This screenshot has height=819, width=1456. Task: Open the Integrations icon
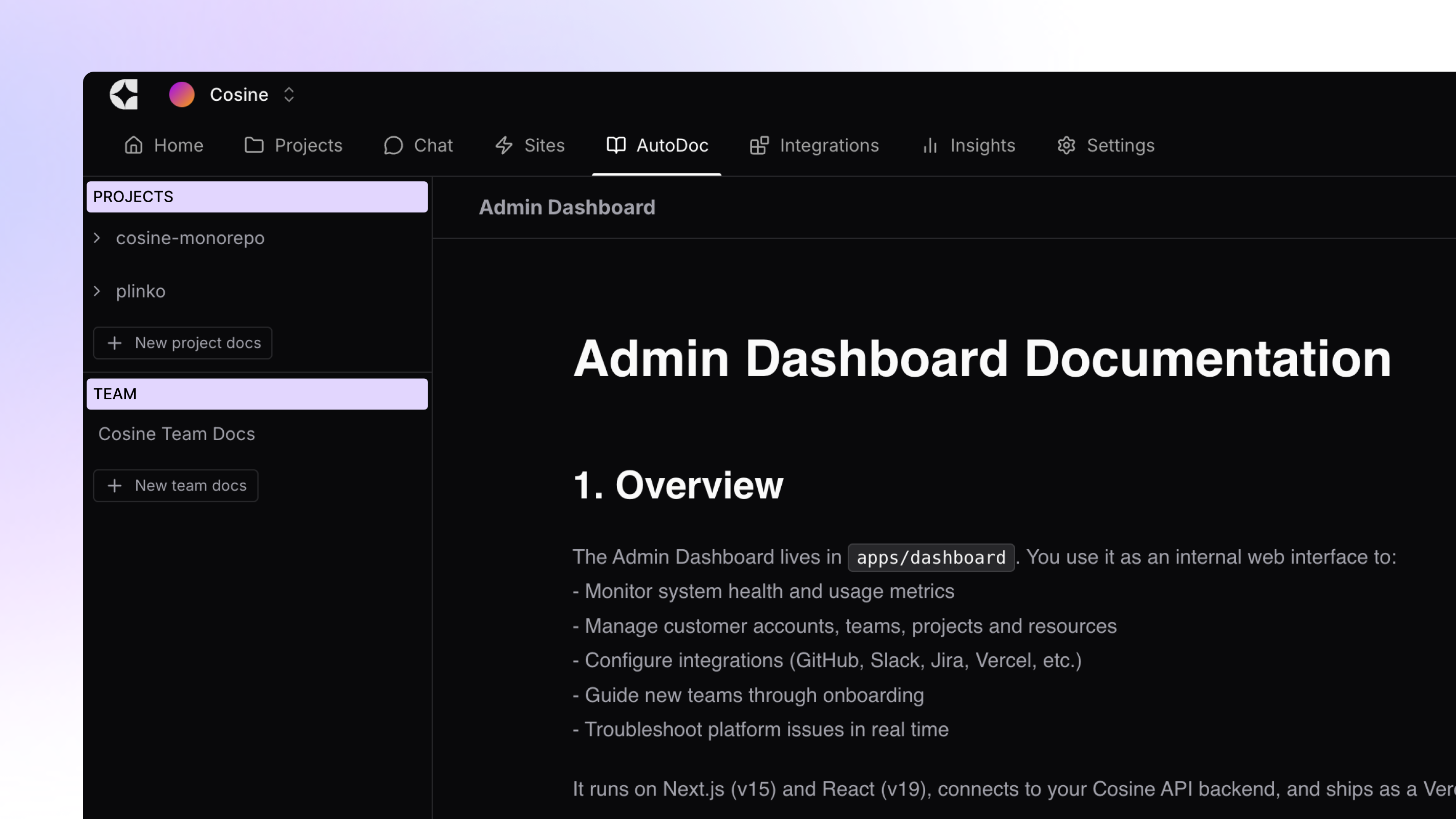pyautogui.click(x=758, y=145)
